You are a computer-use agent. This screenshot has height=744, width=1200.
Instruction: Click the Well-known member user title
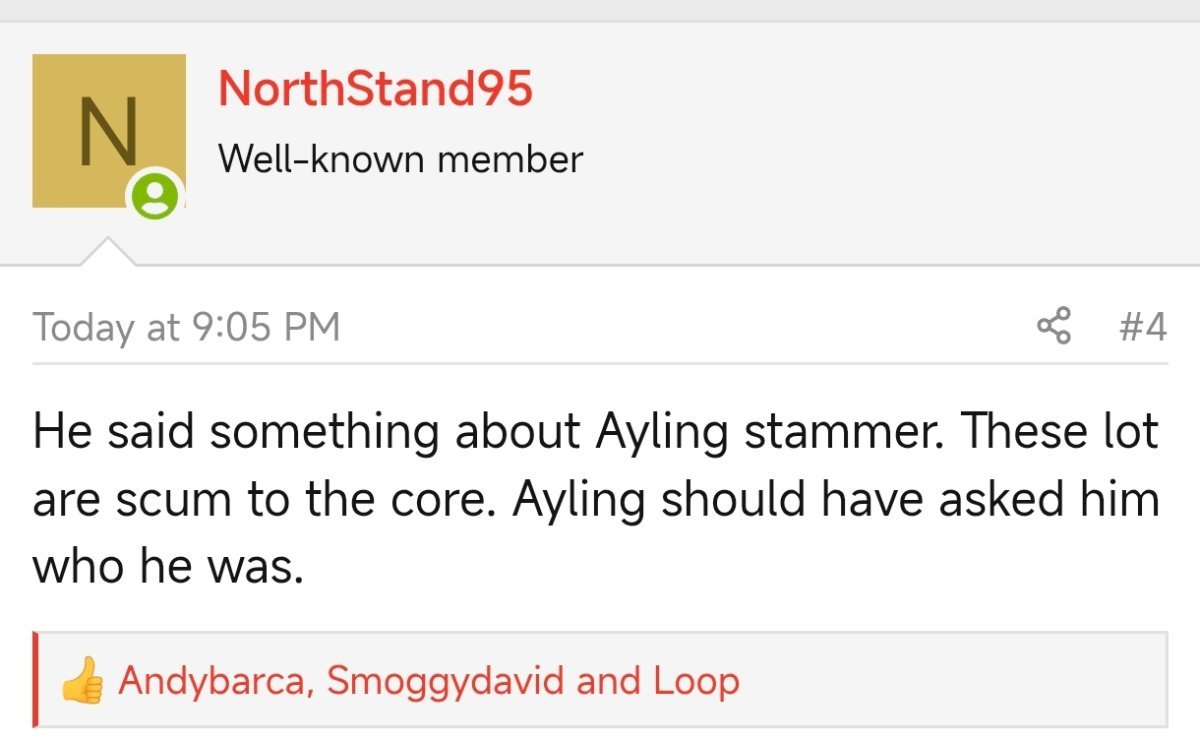tap(400, 158)
